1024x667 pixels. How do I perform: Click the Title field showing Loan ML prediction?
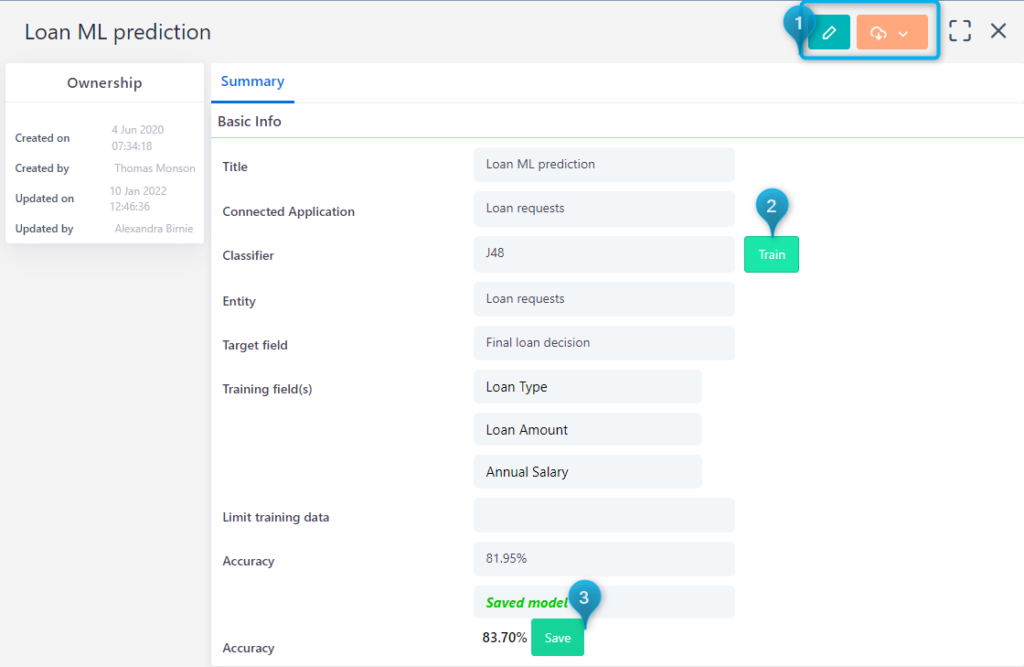pos(604,164)
